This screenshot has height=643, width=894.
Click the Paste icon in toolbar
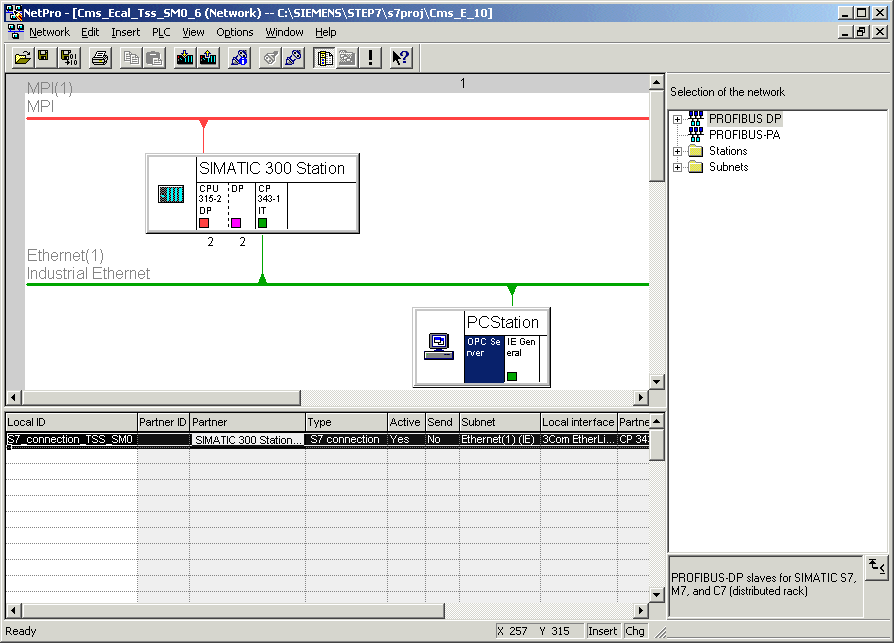(154, 58)
